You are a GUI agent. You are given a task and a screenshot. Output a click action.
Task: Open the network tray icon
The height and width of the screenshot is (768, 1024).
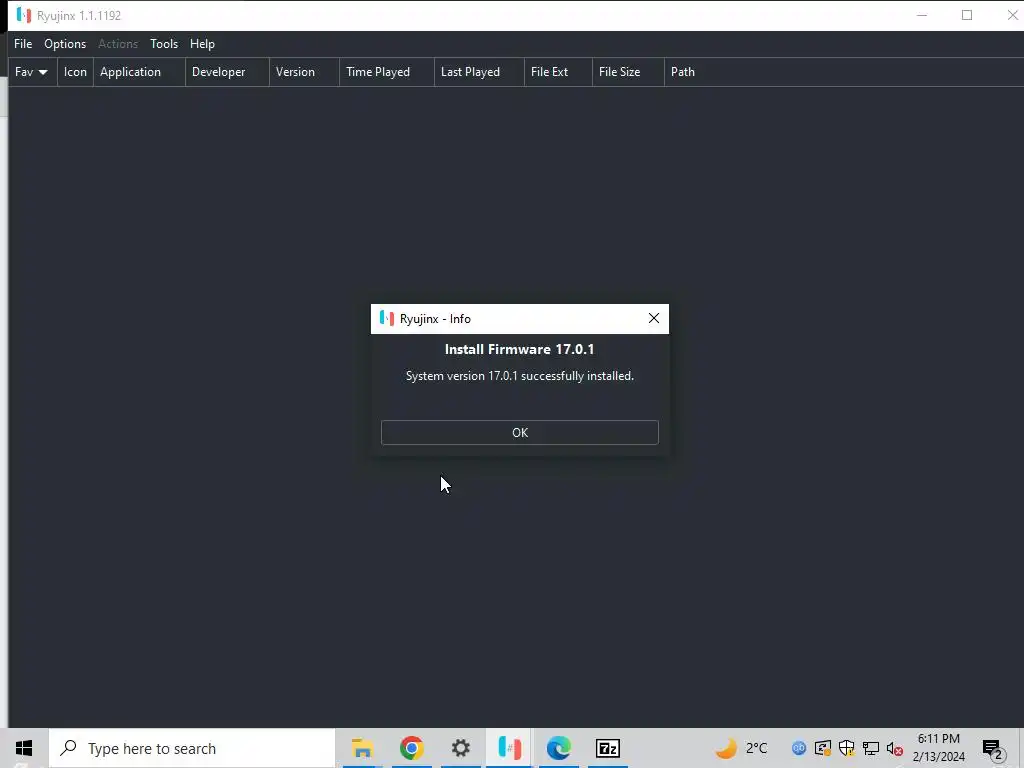tap(871, 748)
